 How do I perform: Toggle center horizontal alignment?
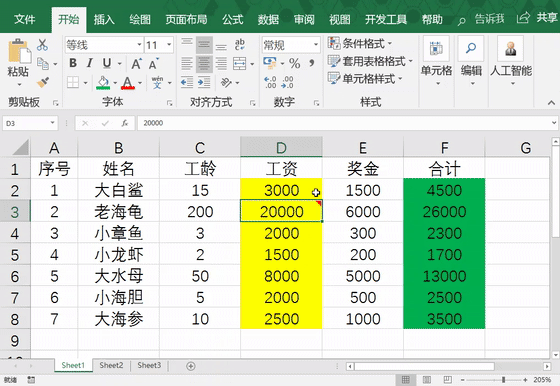pyautogui.click(x=204, y=64)
